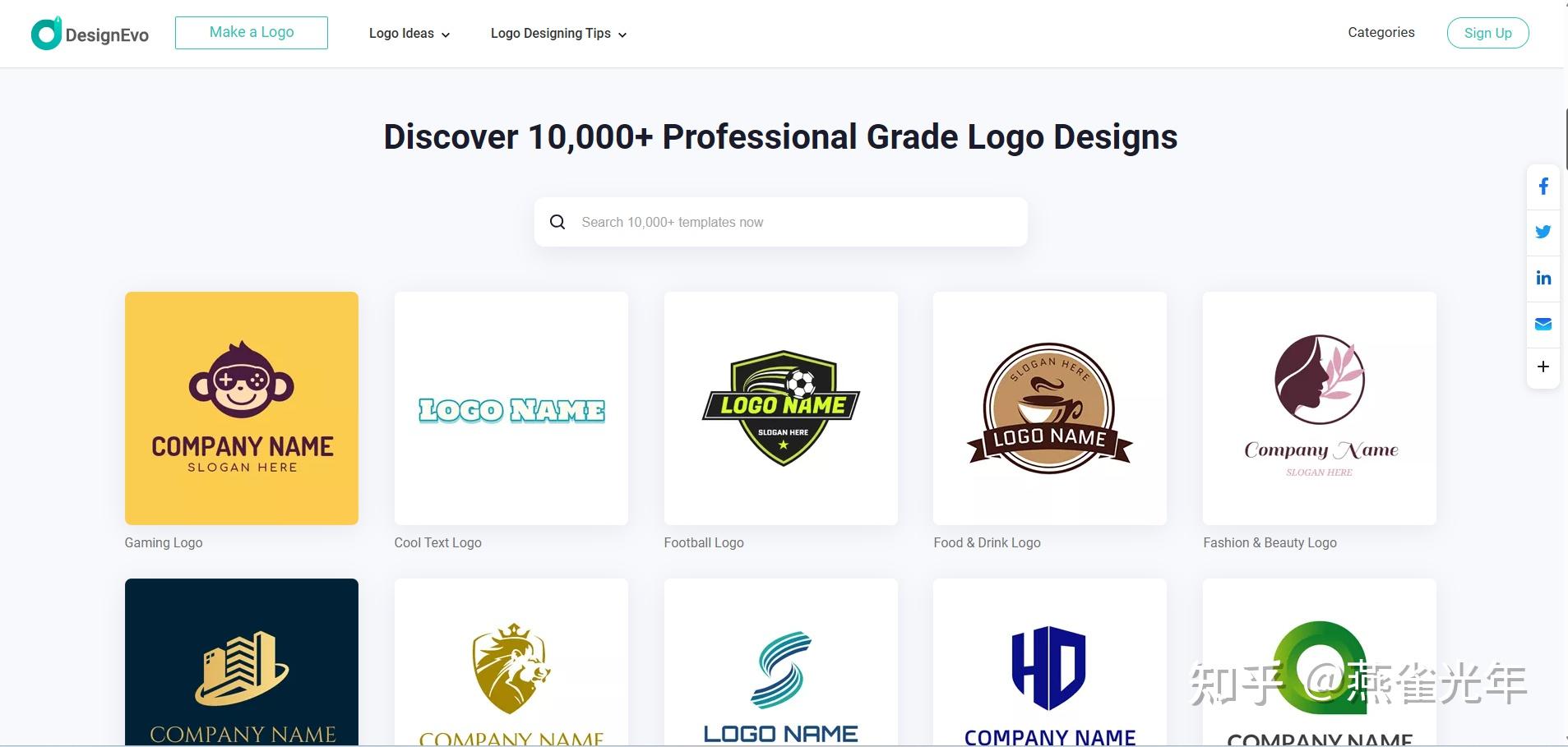Click the Cool Text Logo label
This screenshot has width=1568, height=747.
point(438,542)
